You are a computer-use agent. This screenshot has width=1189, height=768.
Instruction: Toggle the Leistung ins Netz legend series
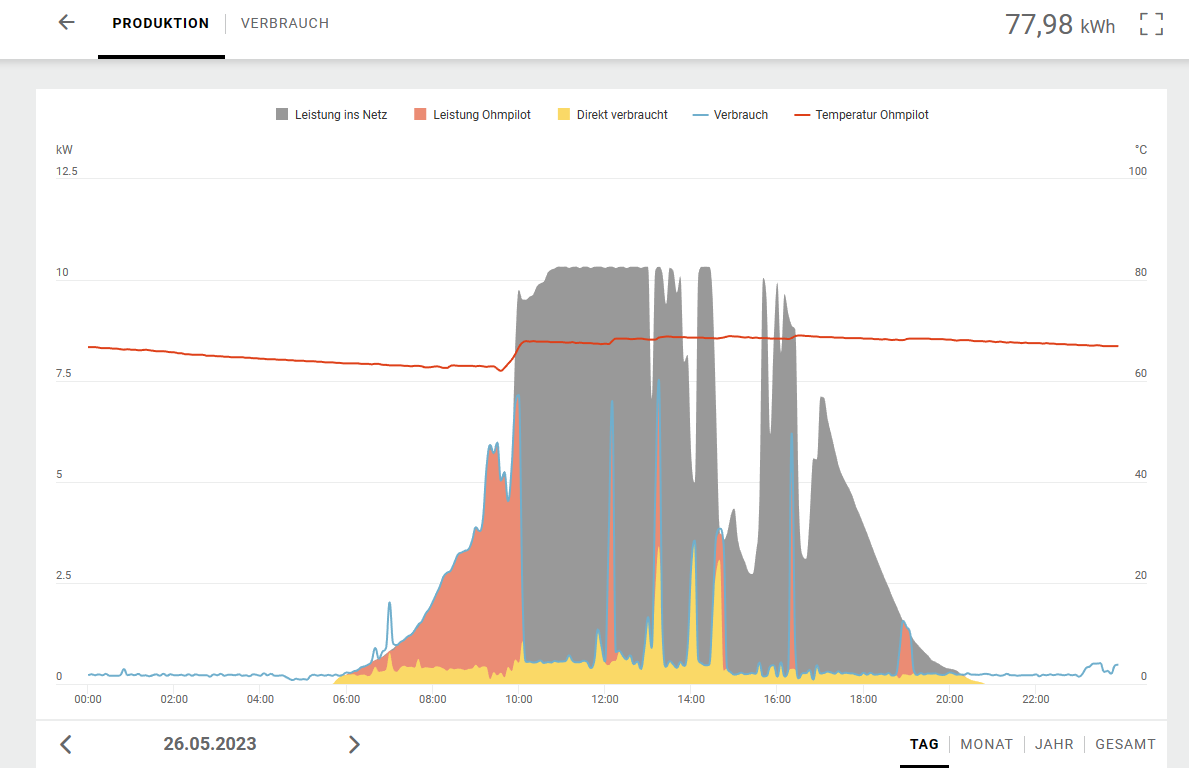[331, 114]
